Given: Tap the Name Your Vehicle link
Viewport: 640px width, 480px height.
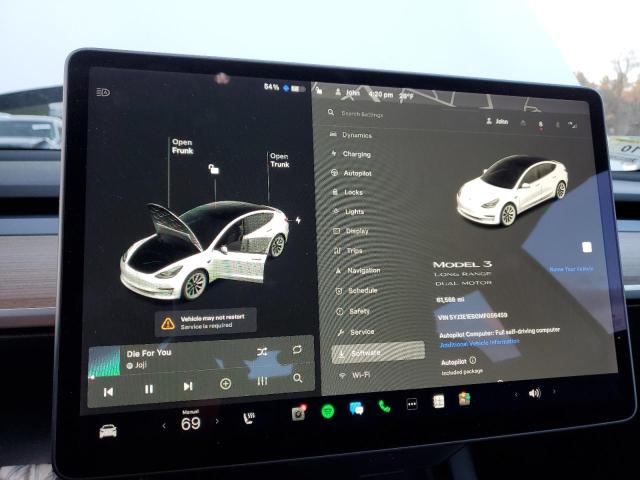Looking at the screenshot, I should (x=571, y=269).
